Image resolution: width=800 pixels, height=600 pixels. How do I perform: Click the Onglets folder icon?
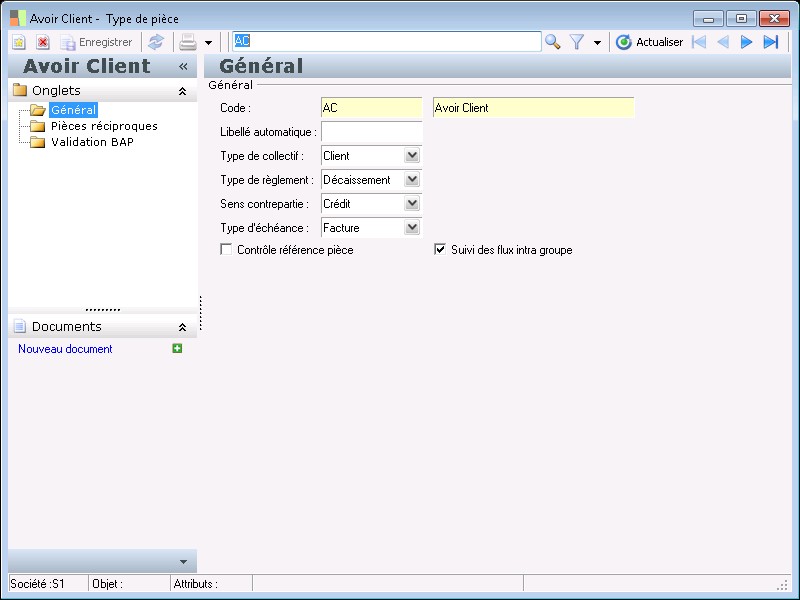[20, 90]
